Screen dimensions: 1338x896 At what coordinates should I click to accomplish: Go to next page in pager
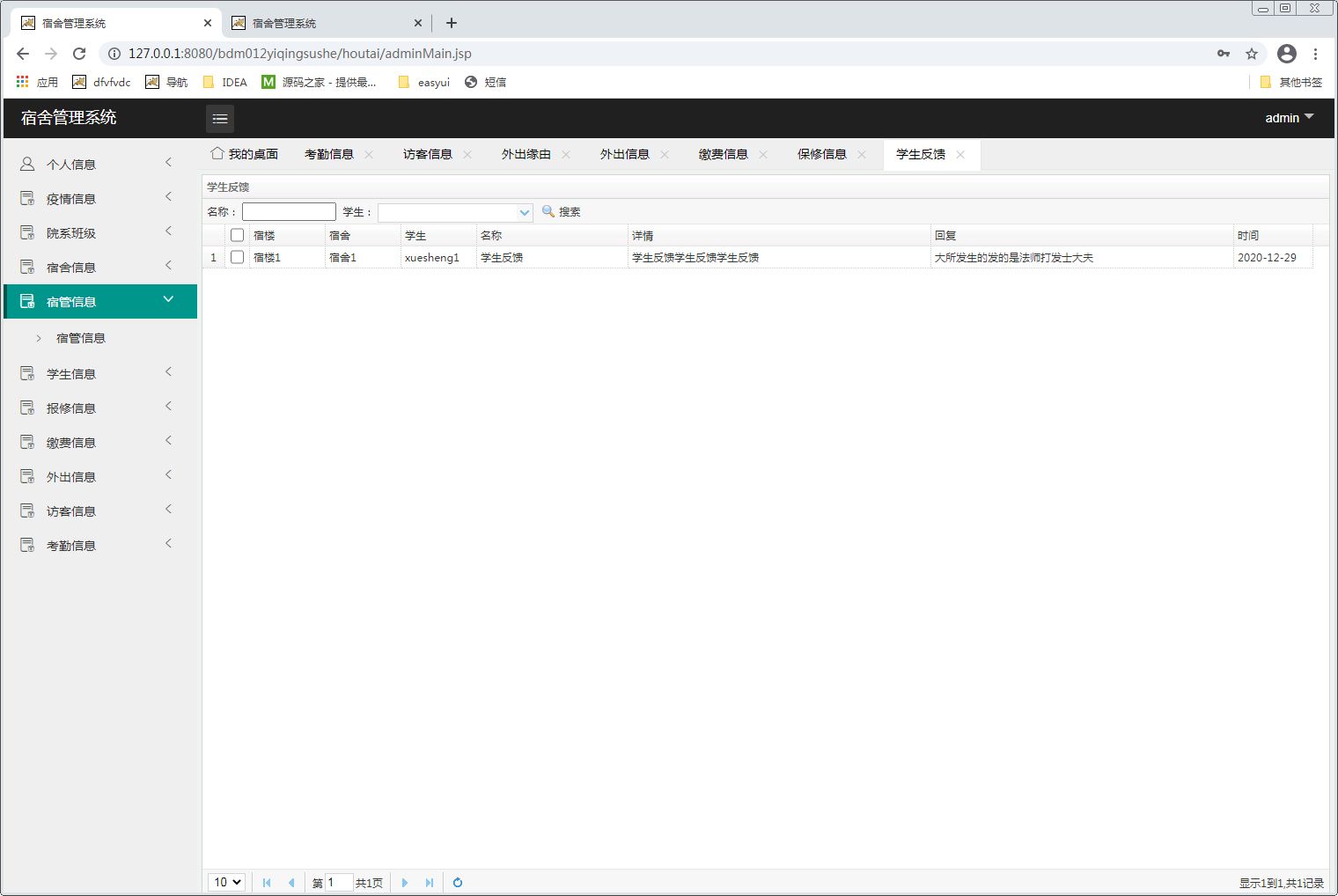(x=405, y=882)
